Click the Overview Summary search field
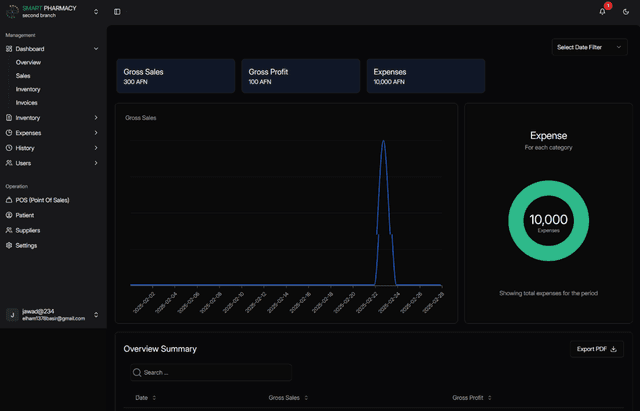Viewport: 640px width, 411px height. [x=210, y=372]
